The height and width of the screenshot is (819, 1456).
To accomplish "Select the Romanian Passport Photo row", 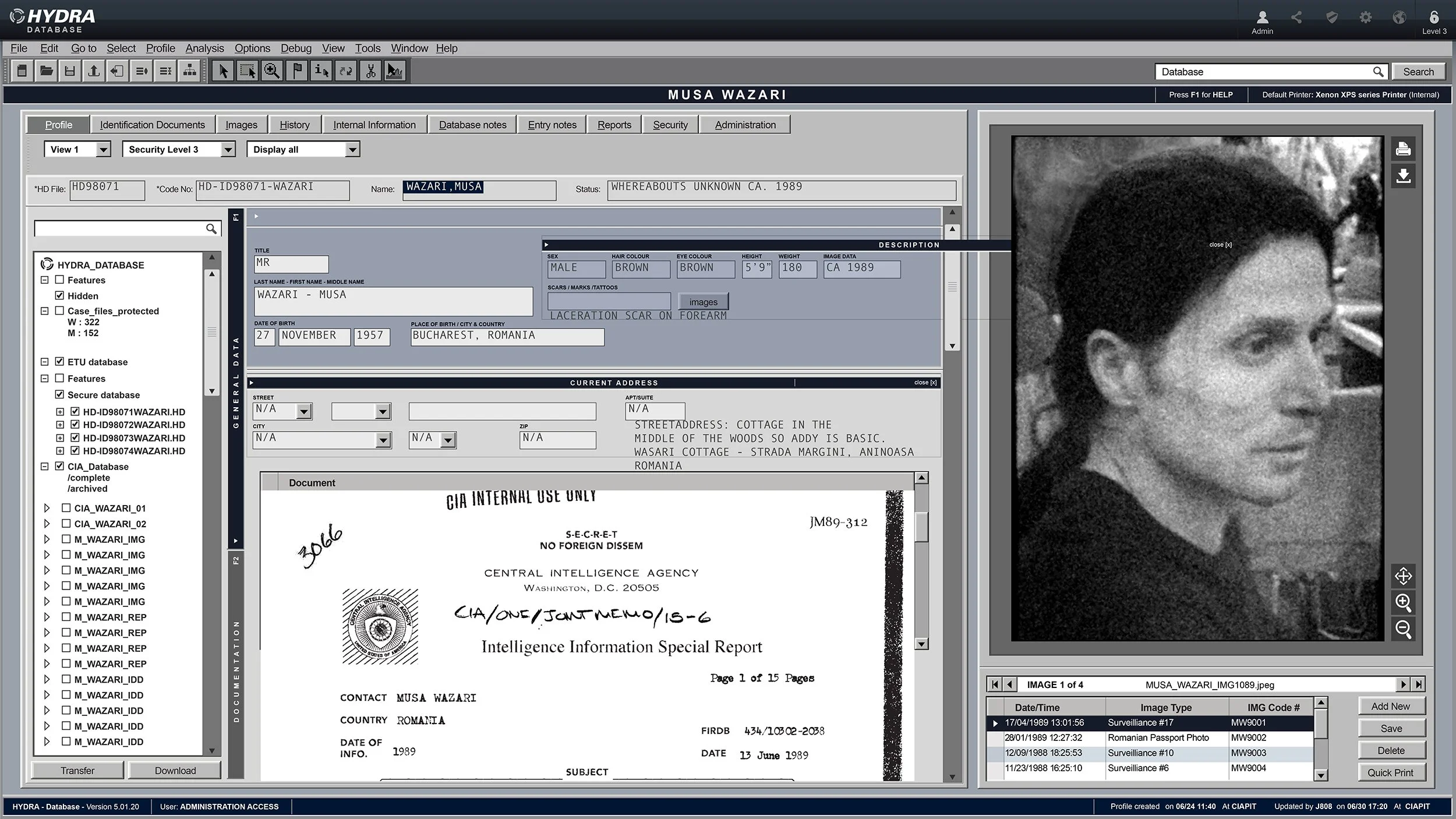I will pos(1151,737).
